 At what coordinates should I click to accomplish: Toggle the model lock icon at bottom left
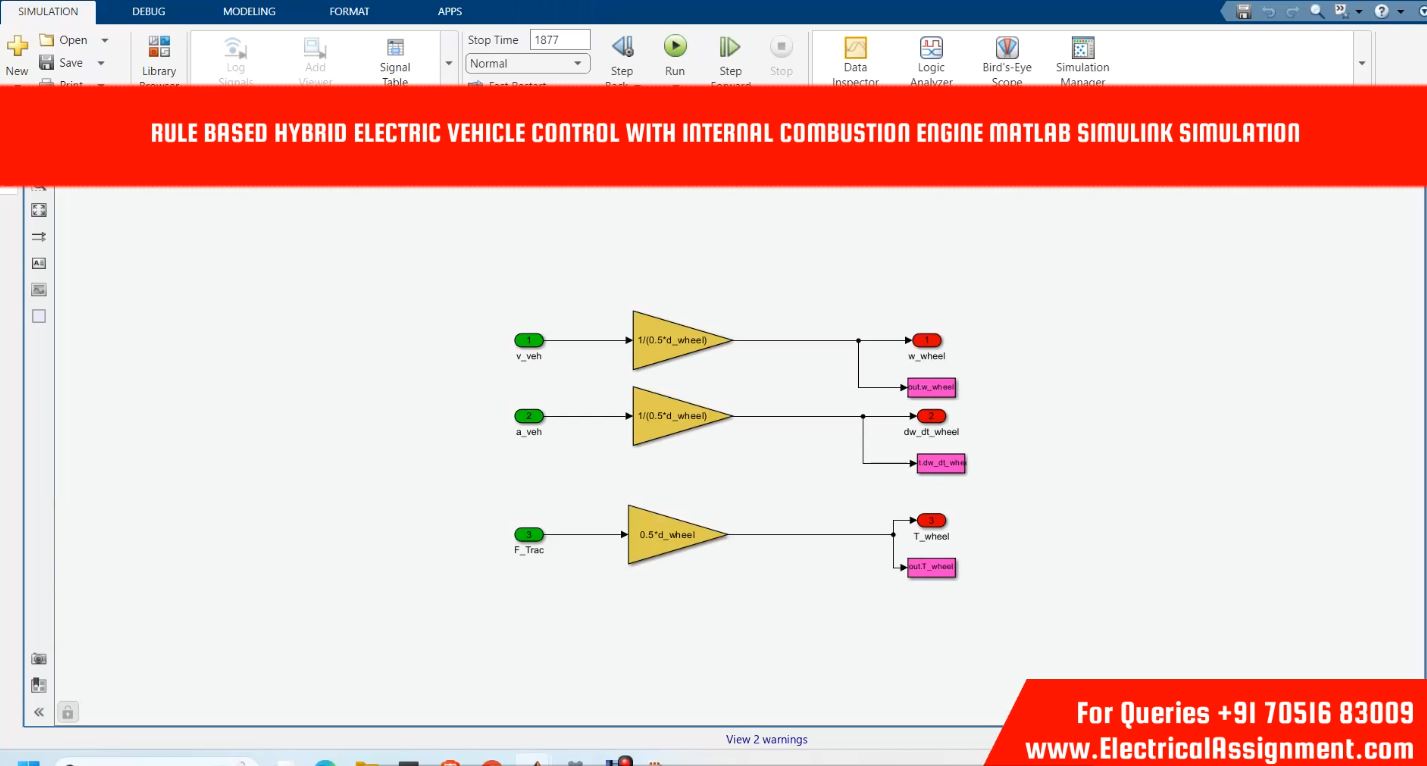coord(67,712)
